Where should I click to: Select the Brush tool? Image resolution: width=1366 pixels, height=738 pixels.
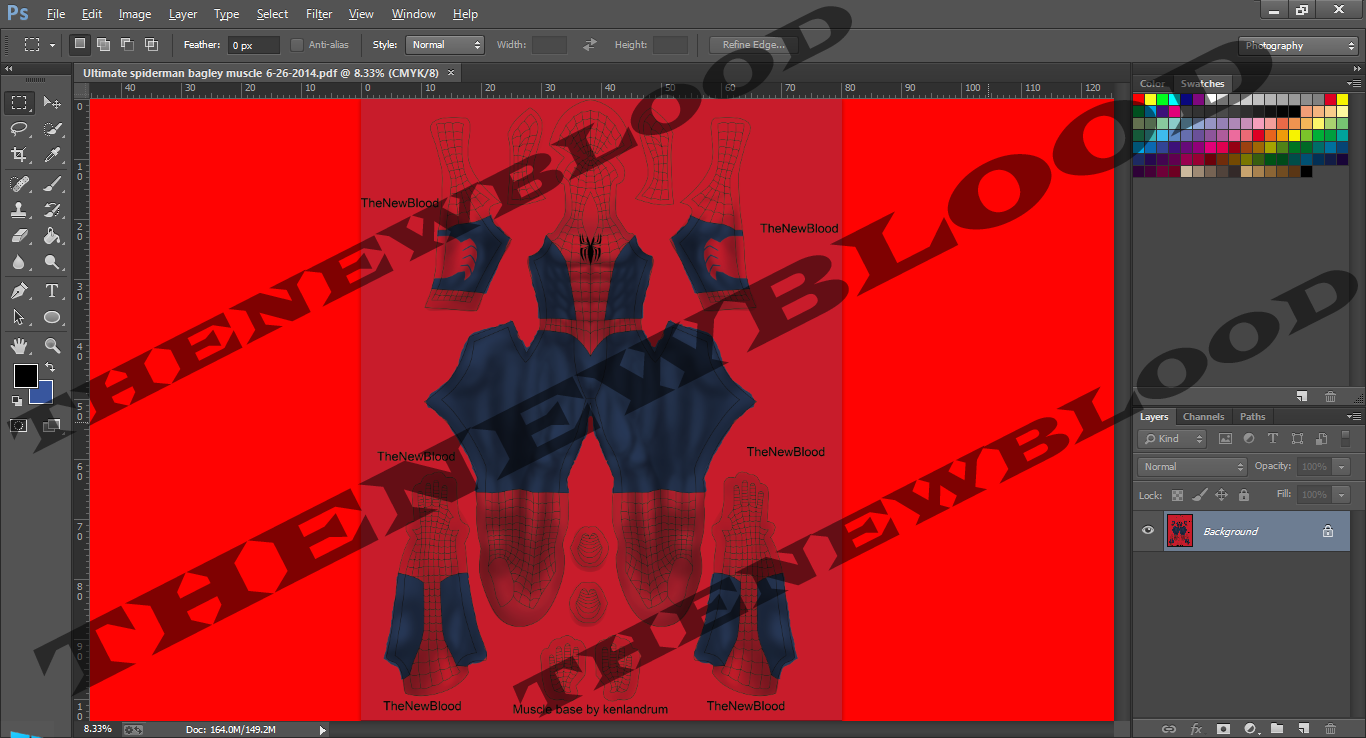click(52, 184)
